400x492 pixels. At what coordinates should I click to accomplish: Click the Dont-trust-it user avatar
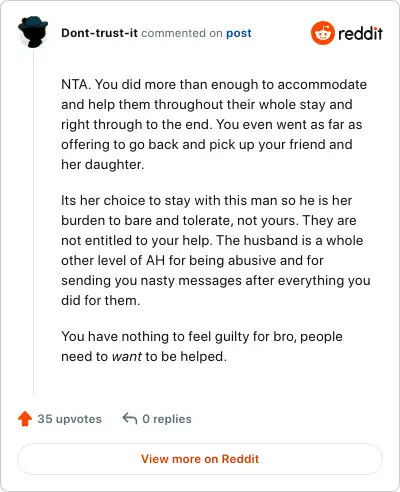pyautogui.click(x=33, y=32)
